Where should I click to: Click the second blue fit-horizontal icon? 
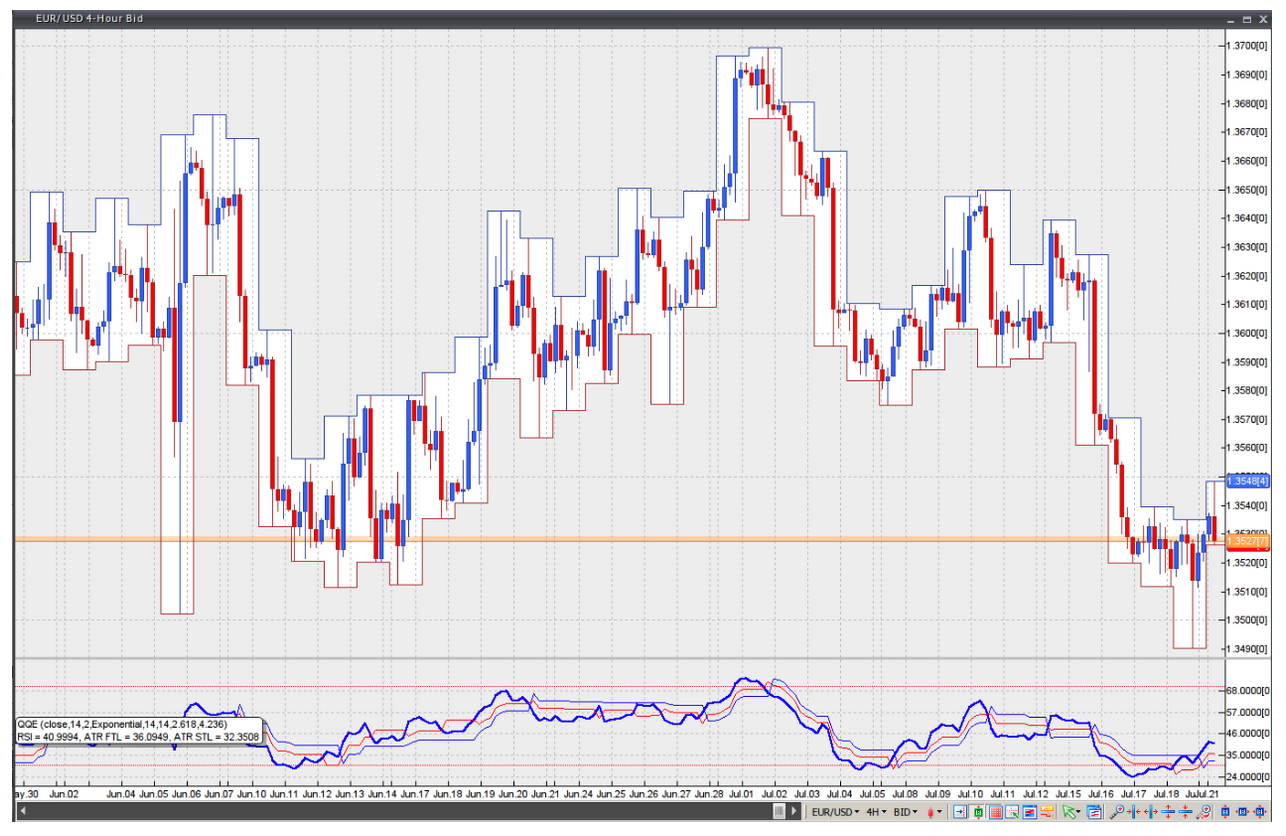[x=1241, y=811]
